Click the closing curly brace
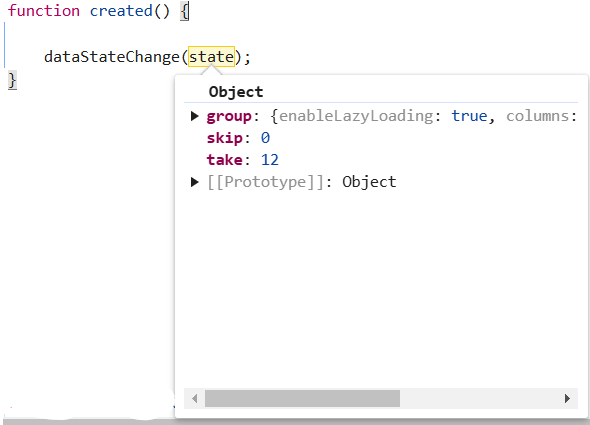Viewport: 590px width, 425px height. point(12,81)
